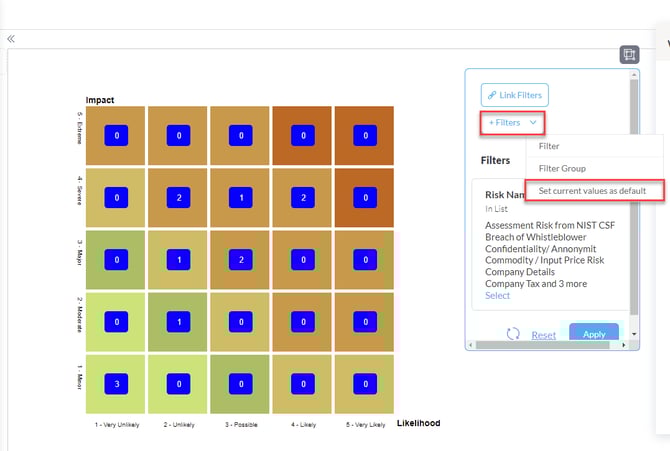Open the + Filters dropdown
The image size is (670, 451).
pos(513,122)
